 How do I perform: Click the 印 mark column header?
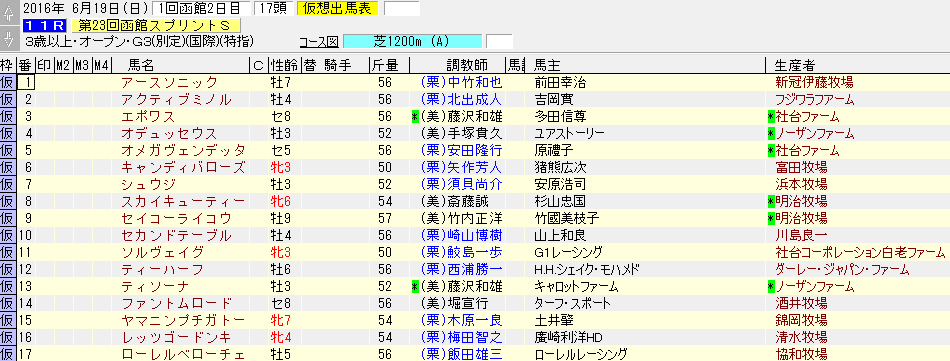click(44, 65)
